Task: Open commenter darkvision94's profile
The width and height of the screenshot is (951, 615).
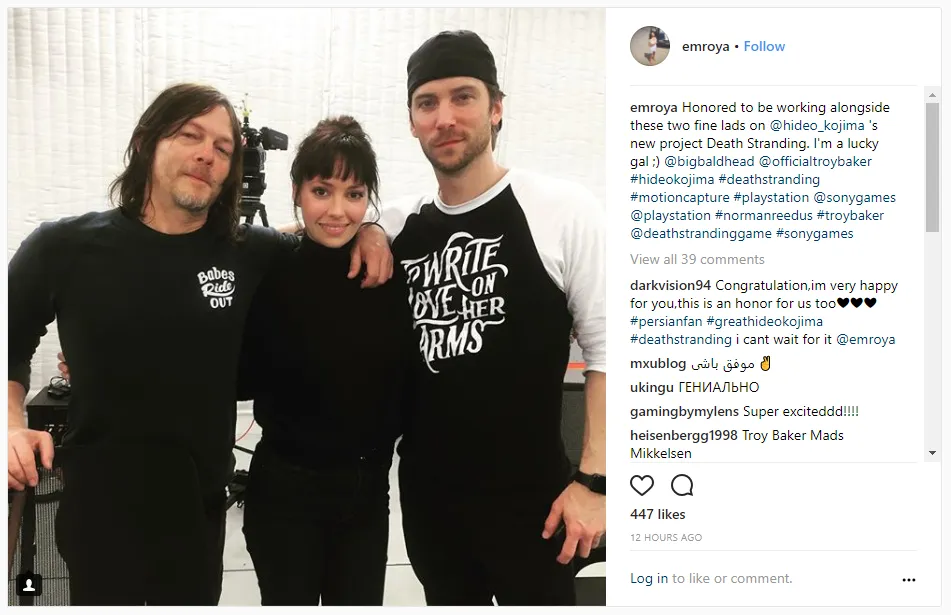Action: tap(670, 285)
